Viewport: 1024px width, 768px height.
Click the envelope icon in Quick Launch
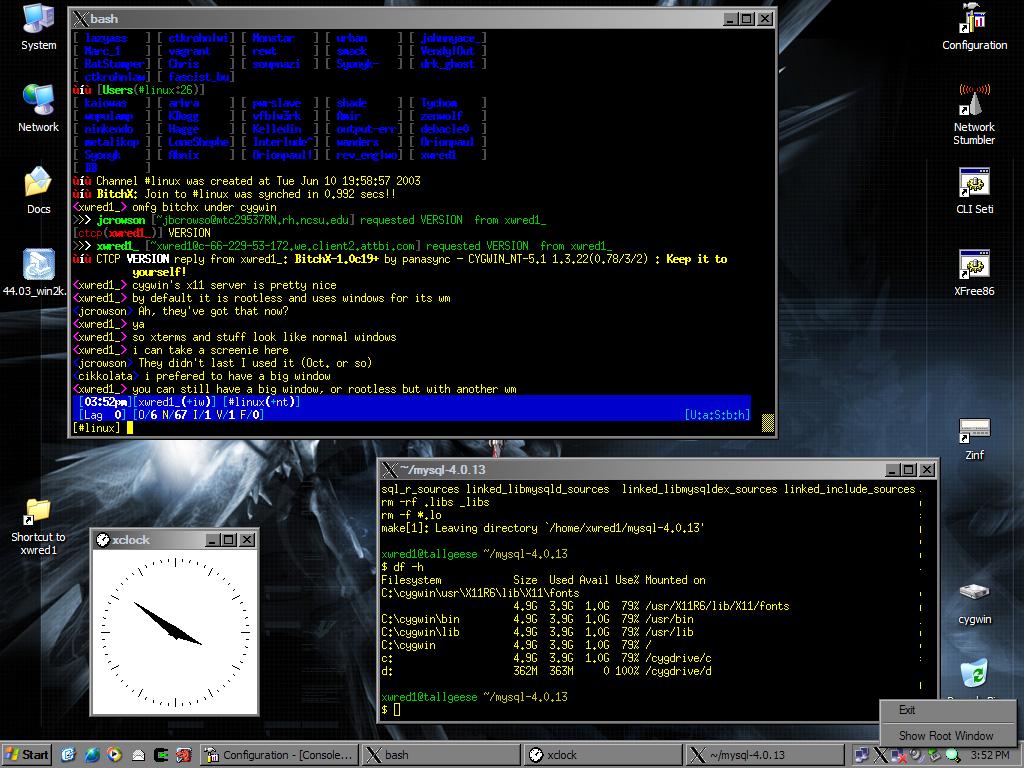point(138,755)
